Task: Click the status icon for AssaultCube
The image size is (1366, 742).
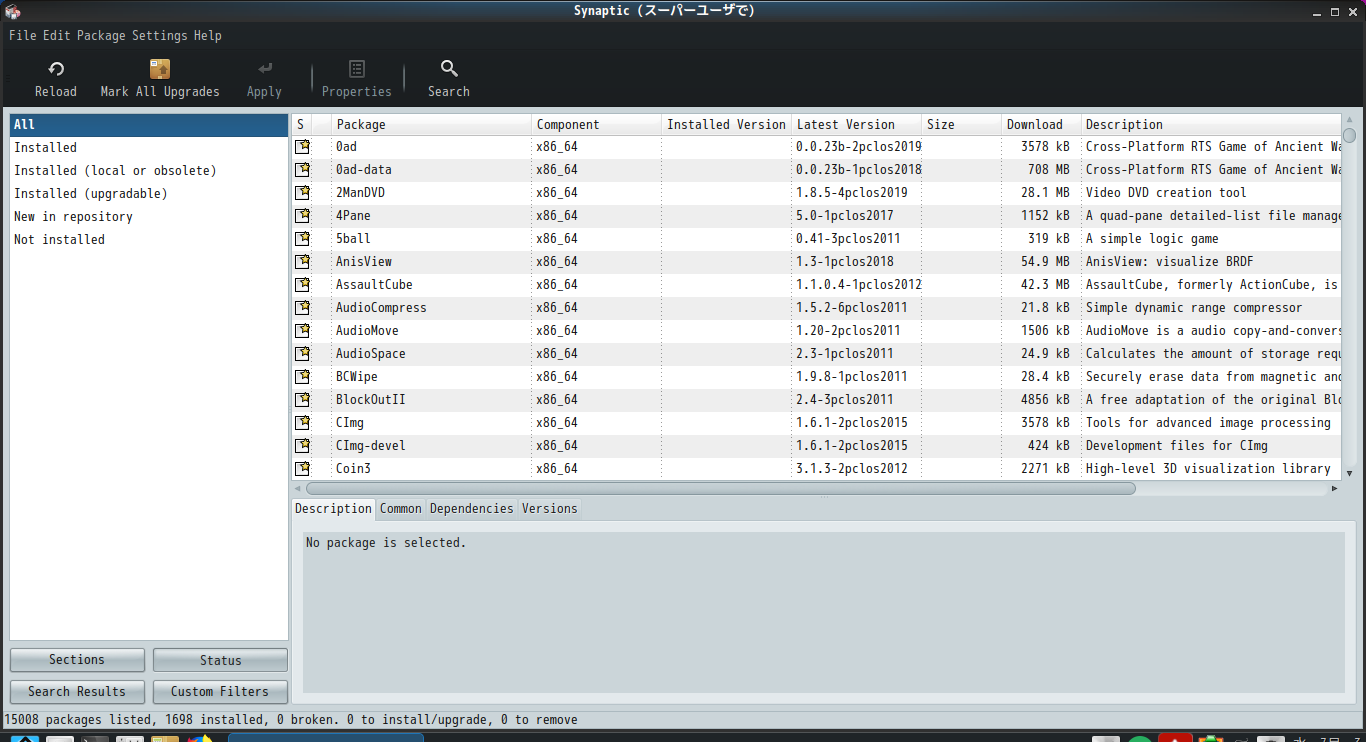Action: [x=302, y=284]
